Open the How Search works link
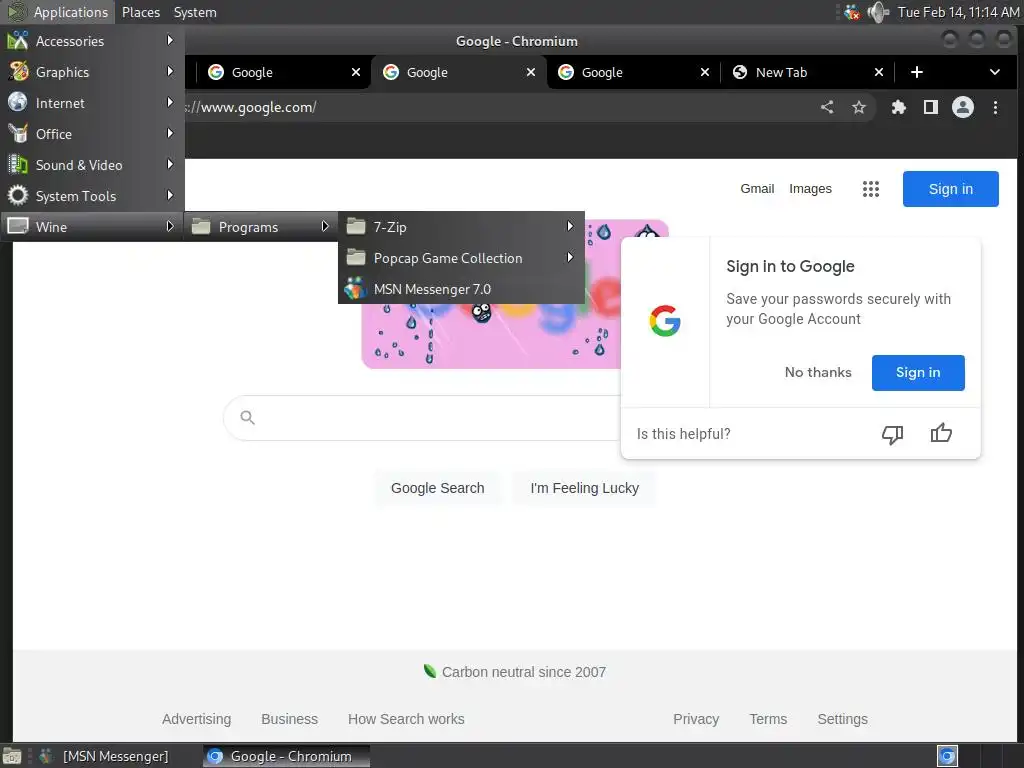This screenshot has height=768, width=1024. point(406,719)
